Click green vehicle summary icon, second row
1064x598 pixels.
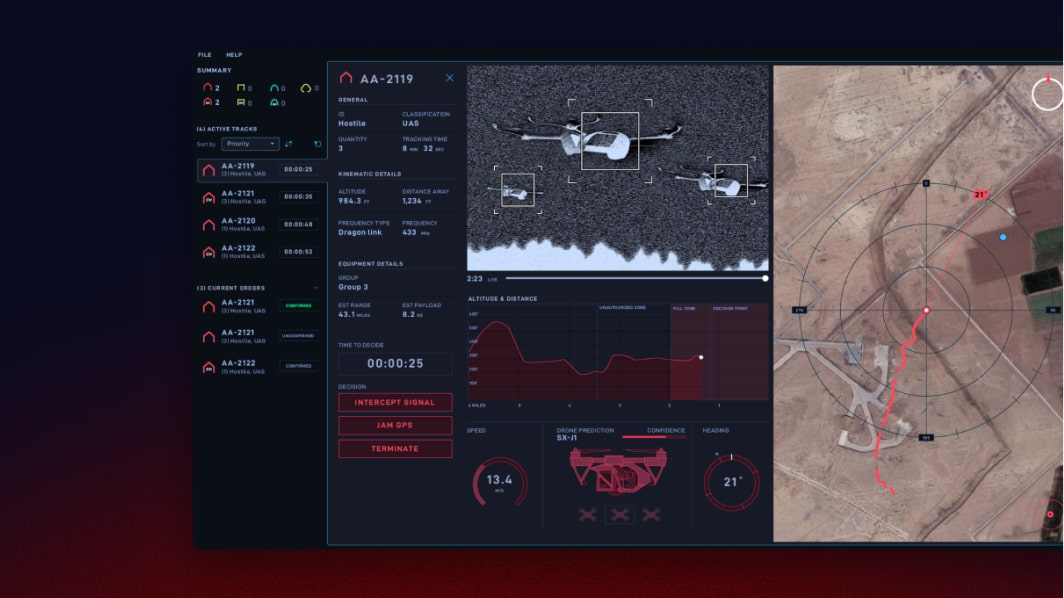point(240,102)
